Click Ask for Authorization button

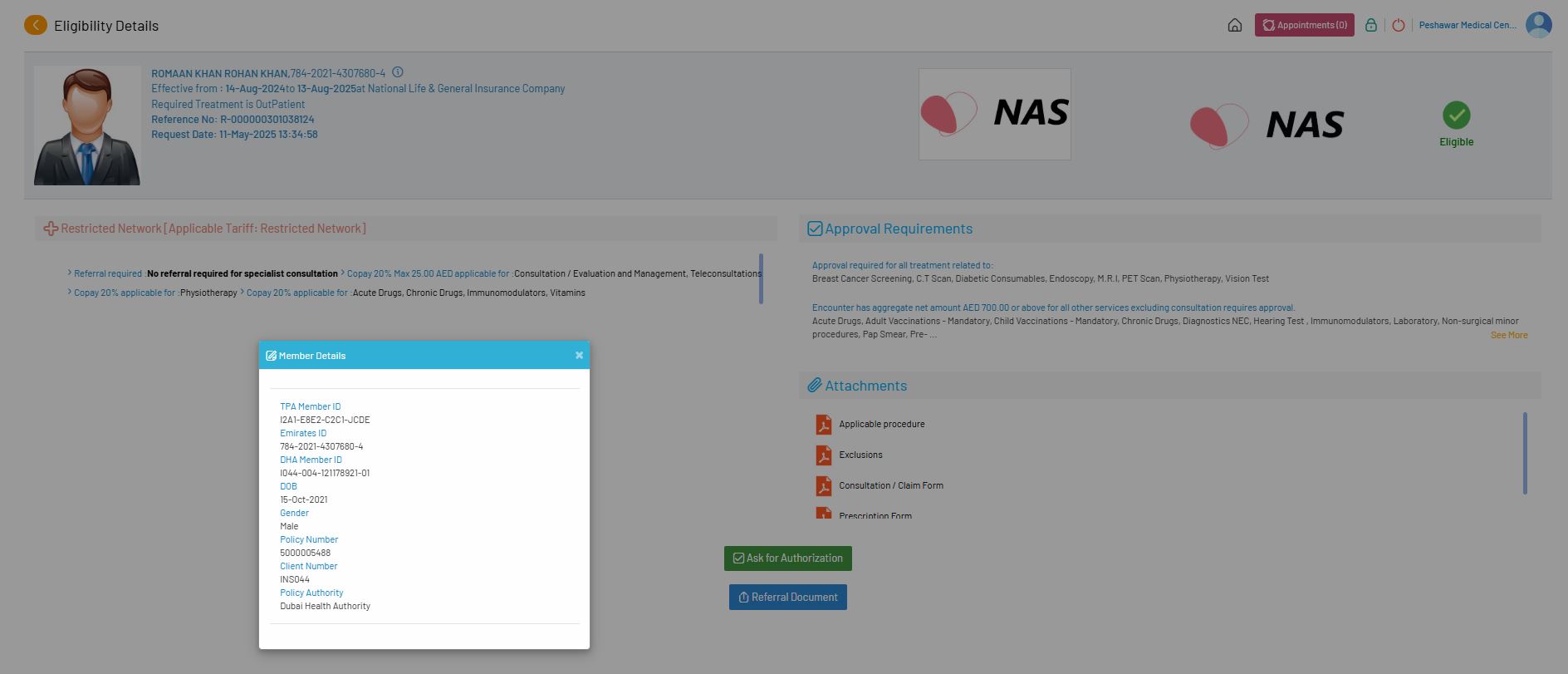(788, 558)
